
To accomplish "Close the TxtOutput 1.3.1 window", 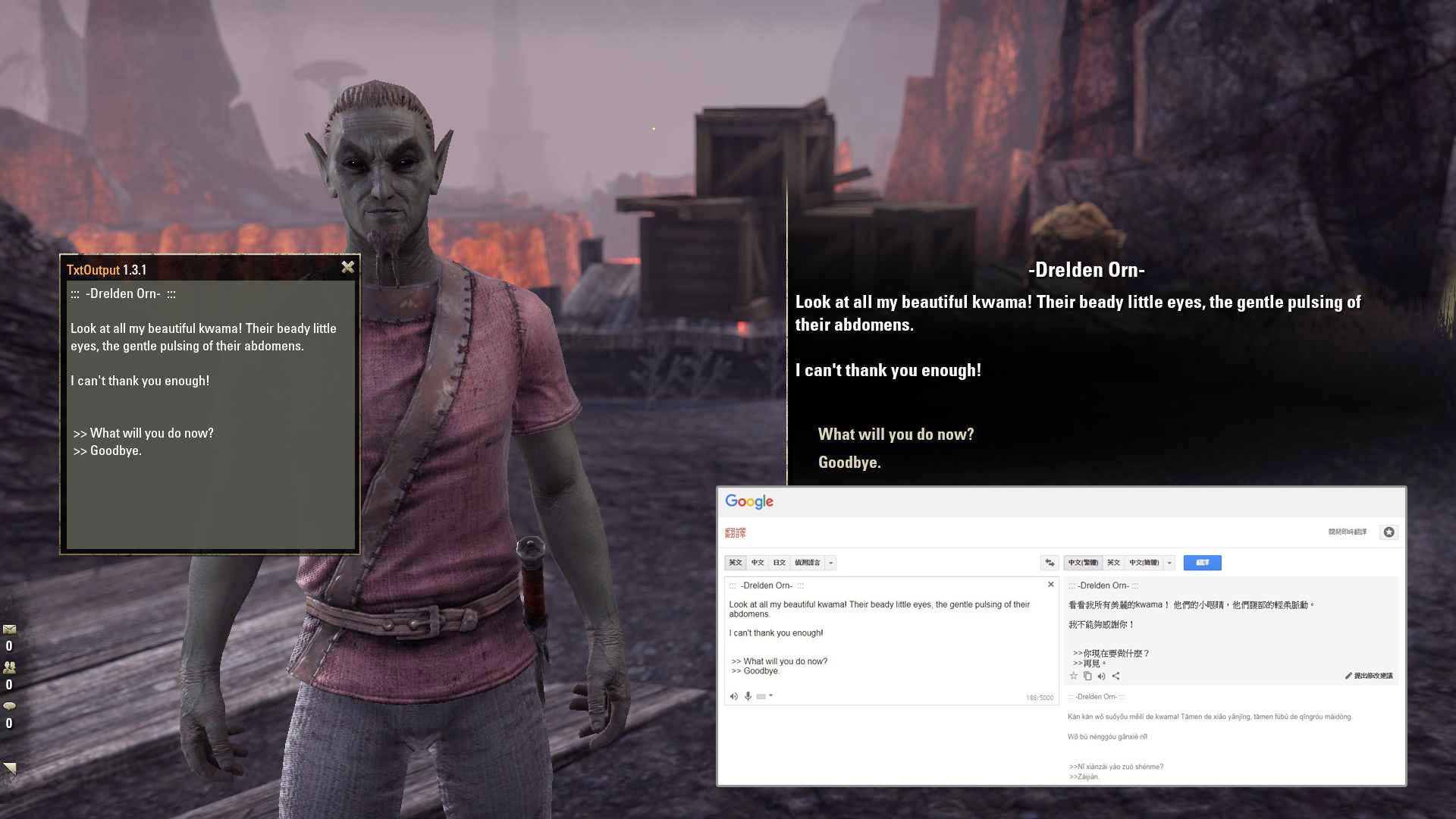I will [x=347, y=267].
